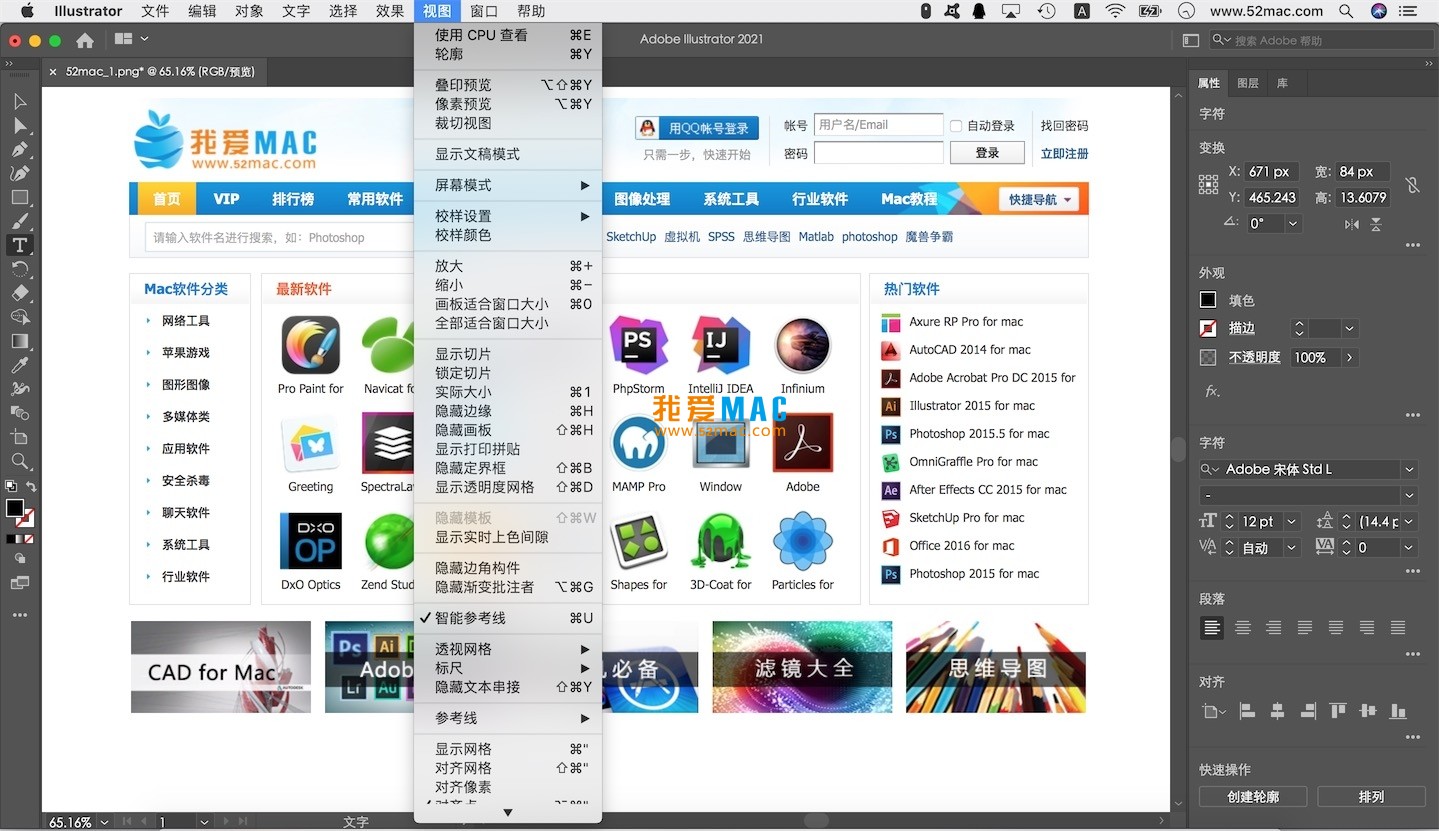Select the Pen tool

pos(20,149)
